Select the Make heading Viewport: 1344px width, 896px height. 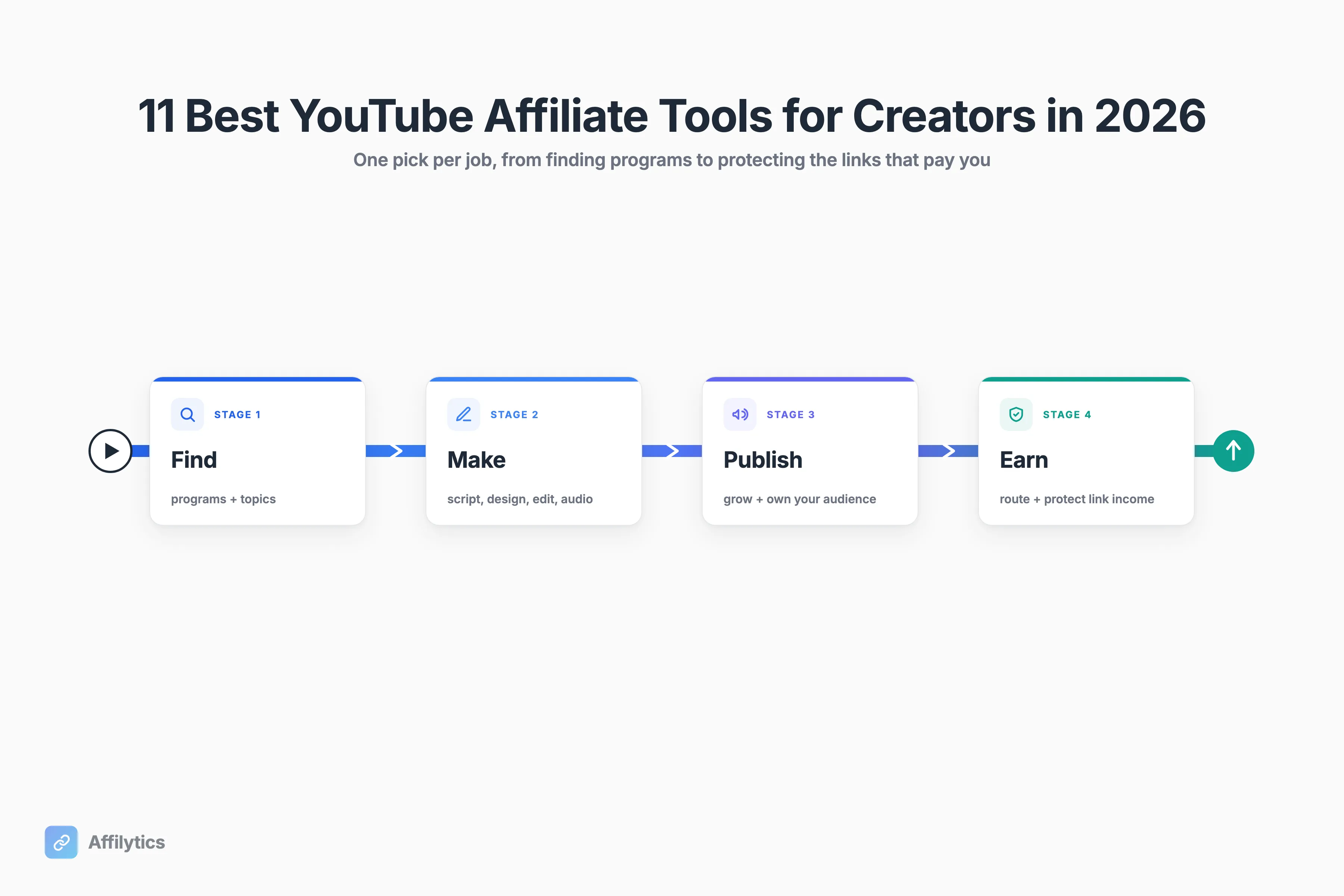[x=476, y=460]
